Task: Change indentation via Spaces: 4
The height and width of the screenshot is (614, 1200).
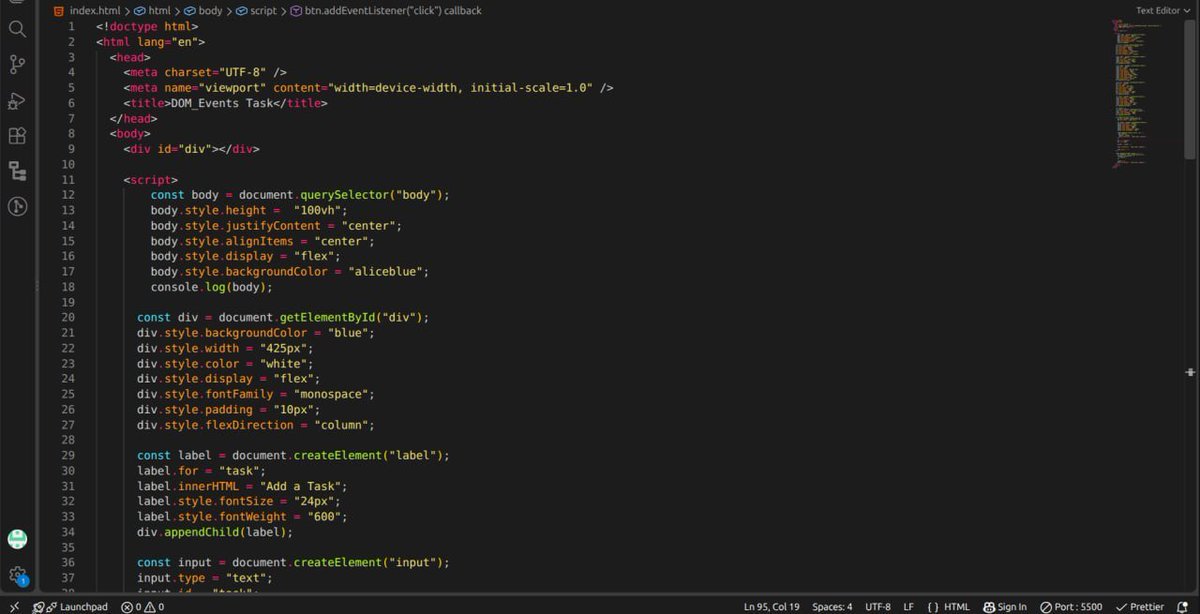Action: [x=832, y=607]
